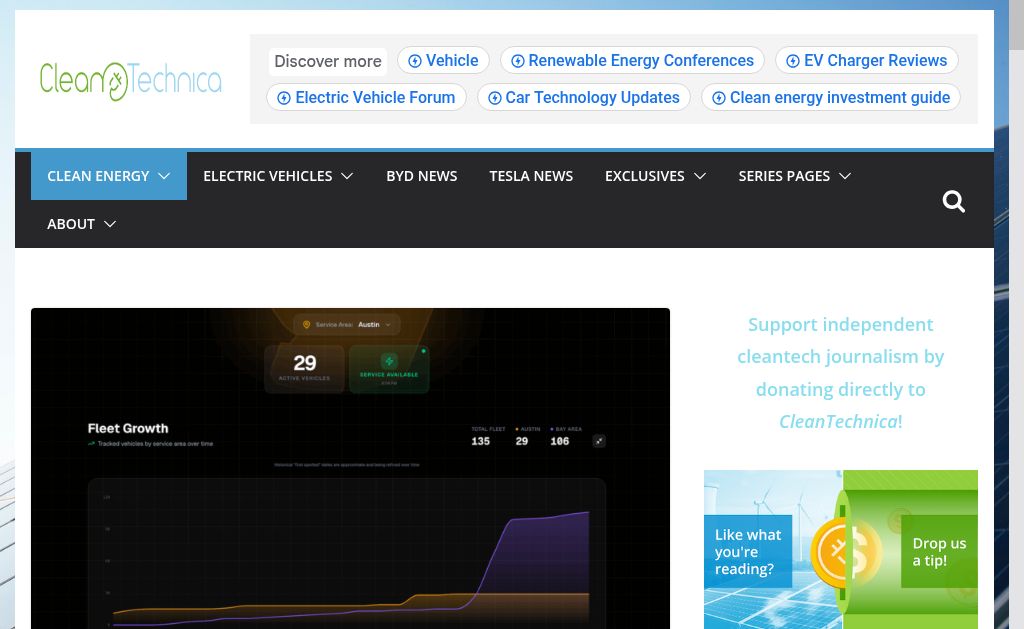
Task: Click the arrow icon beside Car Technology Updates
Action: pyautogui.click(x=494, y=98)
